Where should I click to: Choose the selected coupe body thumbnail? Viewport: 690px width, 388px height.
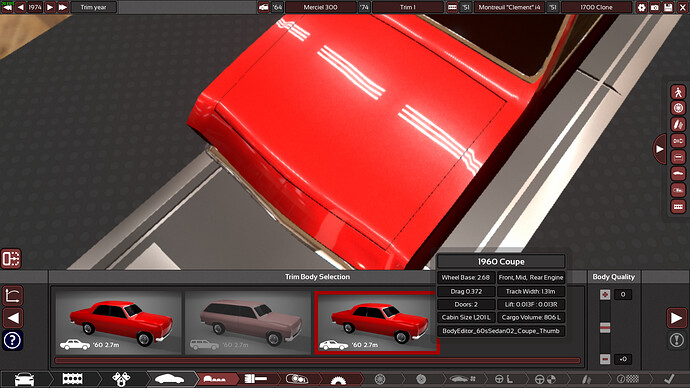(377, 322)
